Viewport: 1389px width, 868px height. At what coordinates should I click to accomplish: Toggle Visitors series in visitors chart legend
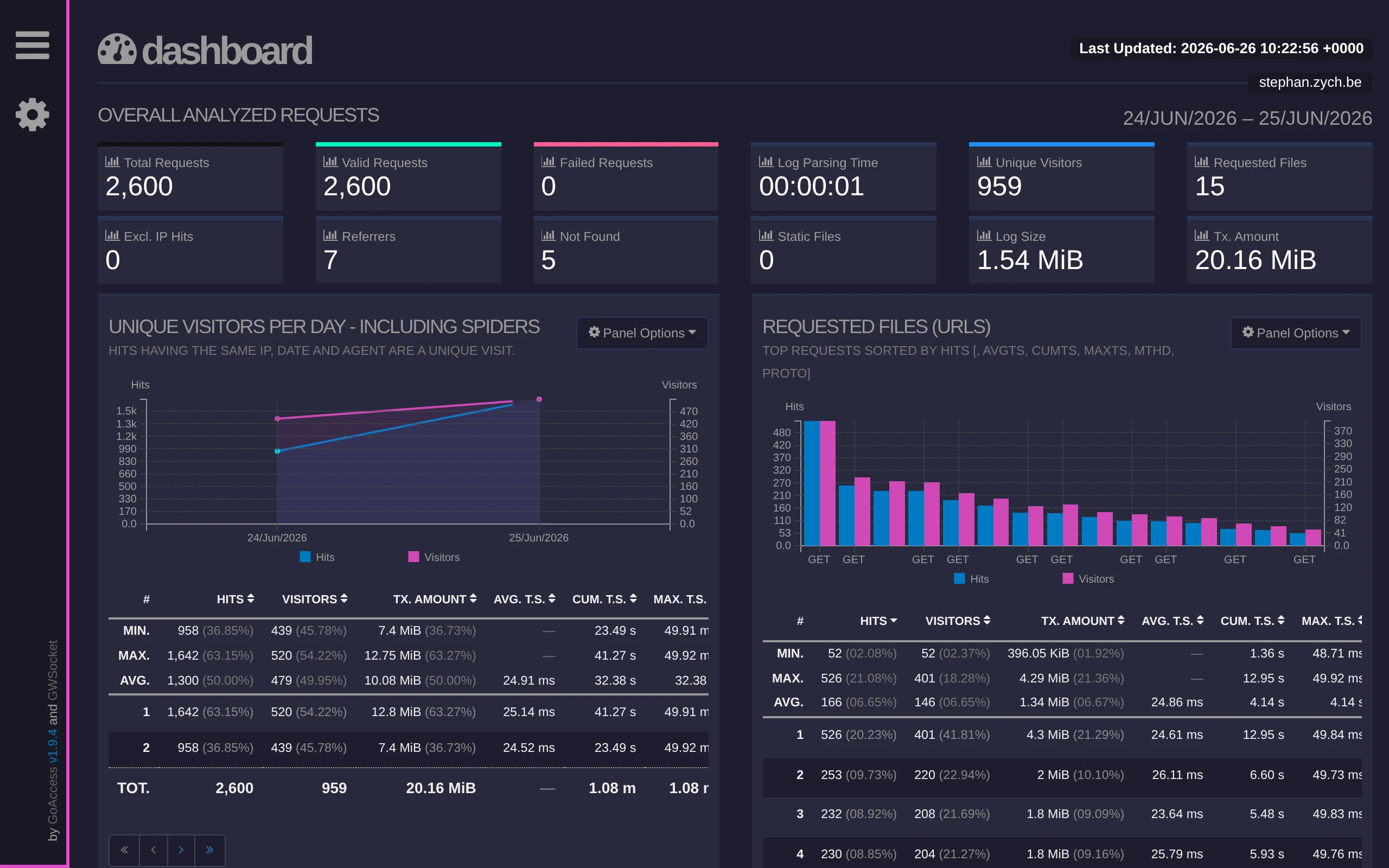click(434, 557)
